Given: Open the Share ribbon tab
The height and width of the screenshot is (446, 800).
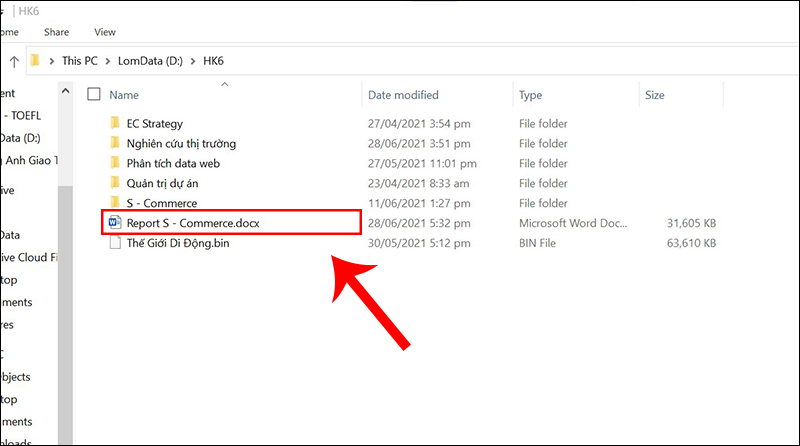Looking at the screenshot, I should pyautogui.click(x=56, y=32).
